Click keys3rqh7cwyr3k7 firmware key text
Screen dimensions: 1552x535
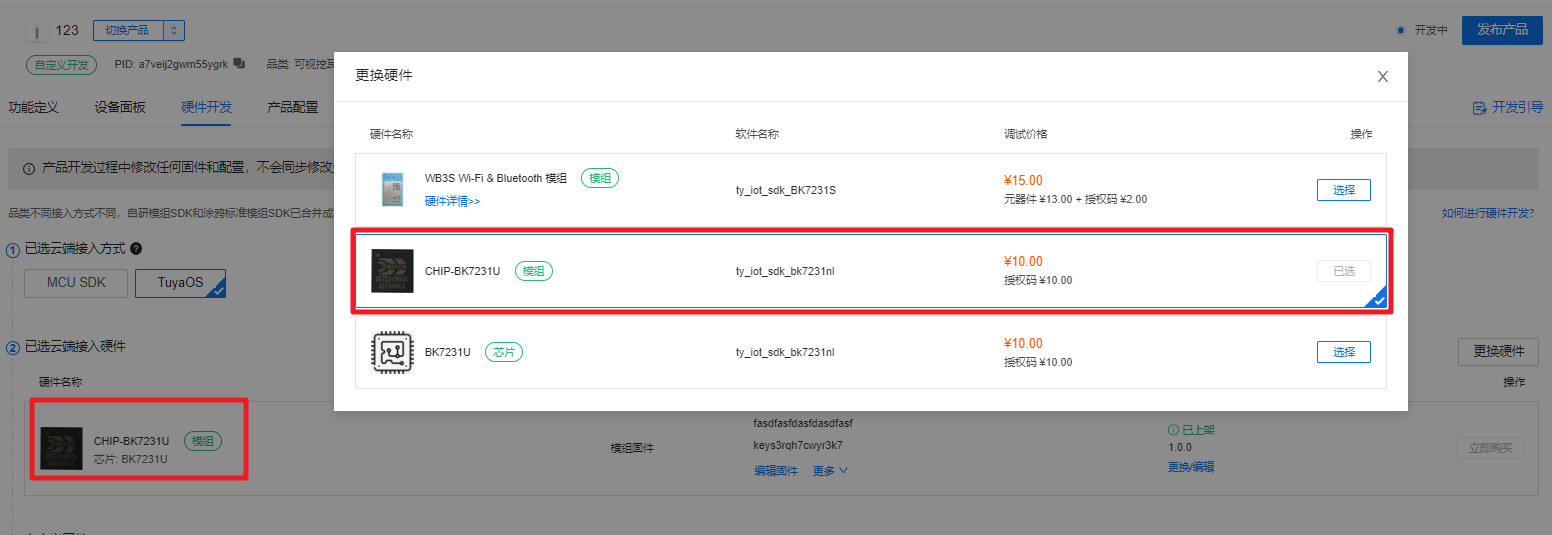pyautogui.click(x=798, y=445)
